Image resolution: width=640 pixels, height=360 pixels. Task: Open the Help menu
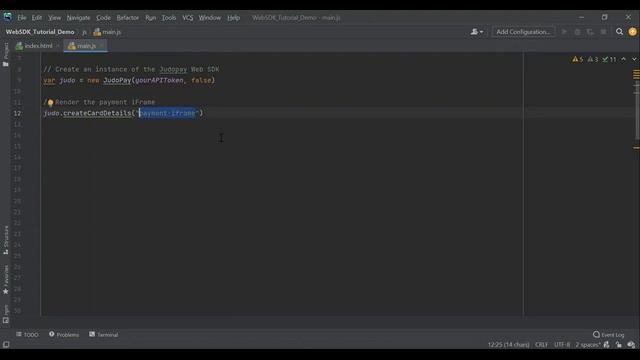(x=233, y=18)
